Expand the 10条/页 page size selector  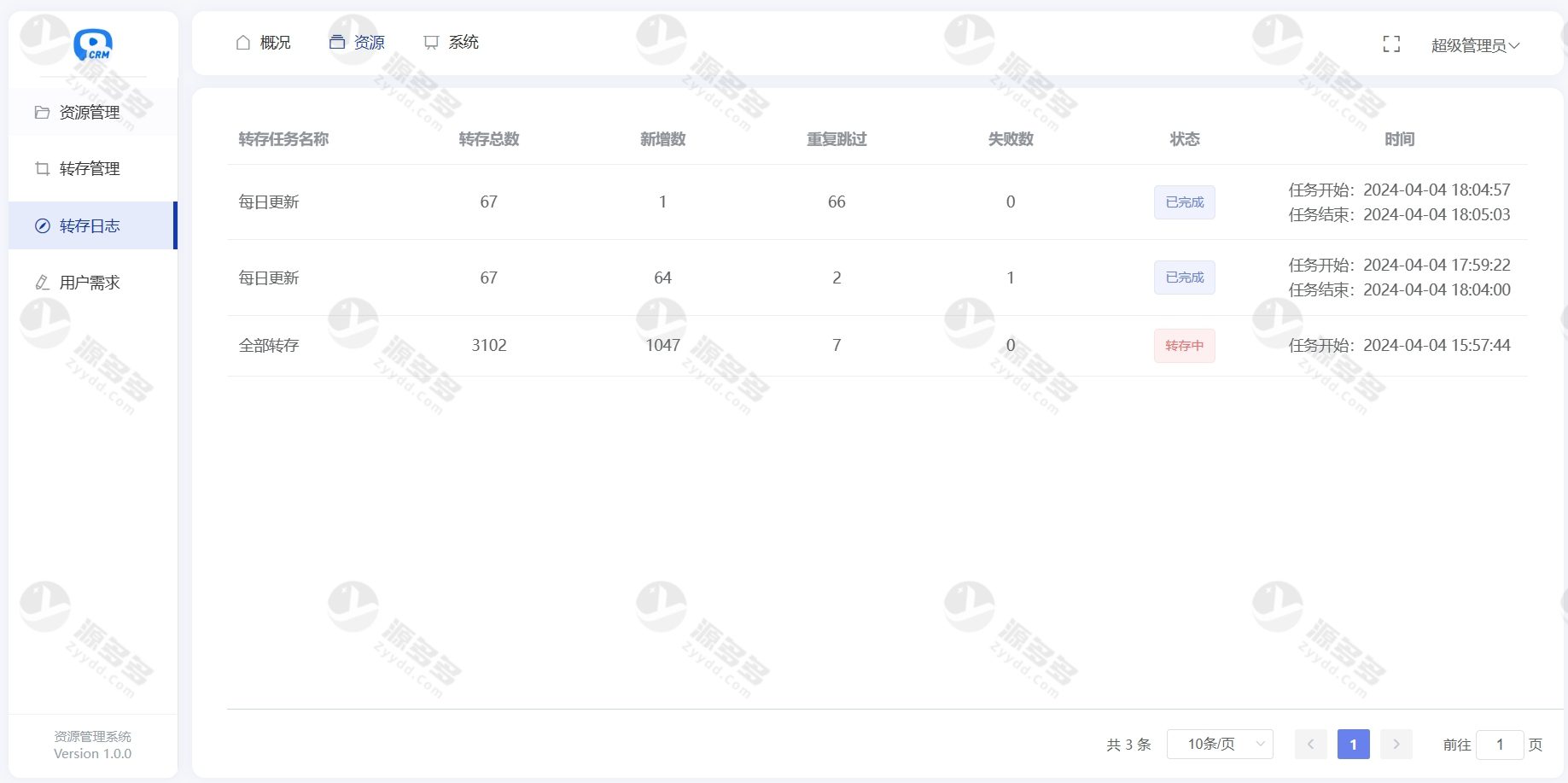coord(1219,745)
